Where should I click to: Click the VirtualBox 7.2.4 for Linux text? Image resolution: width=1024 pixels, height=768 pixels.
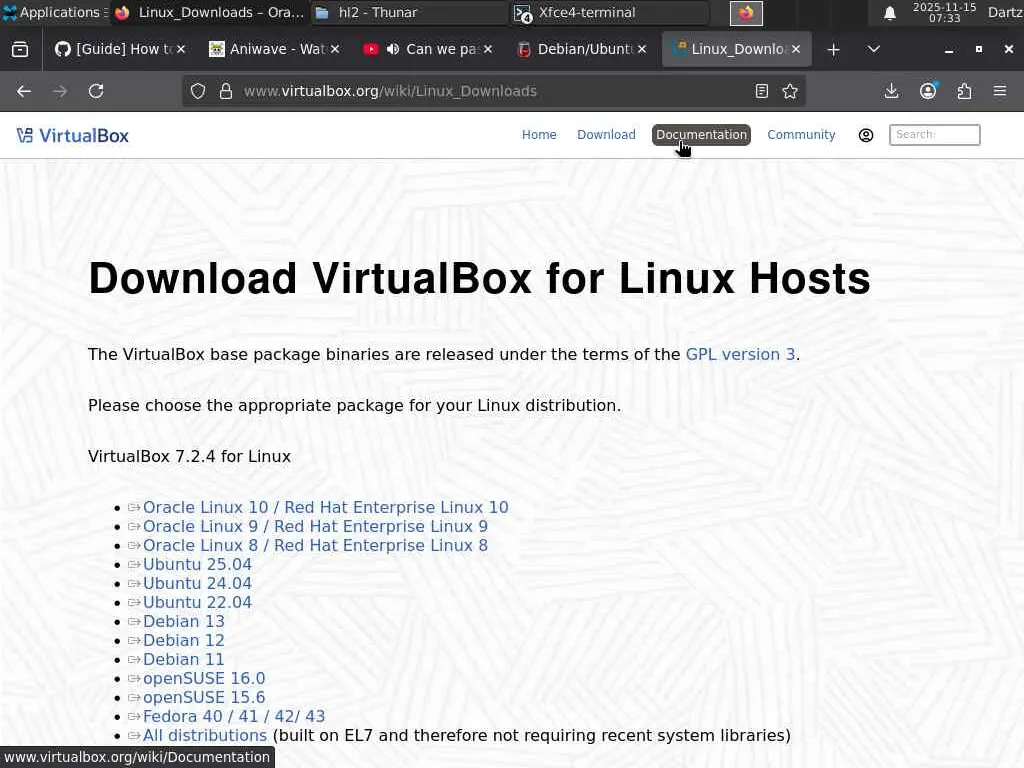(x=189, y=456)
